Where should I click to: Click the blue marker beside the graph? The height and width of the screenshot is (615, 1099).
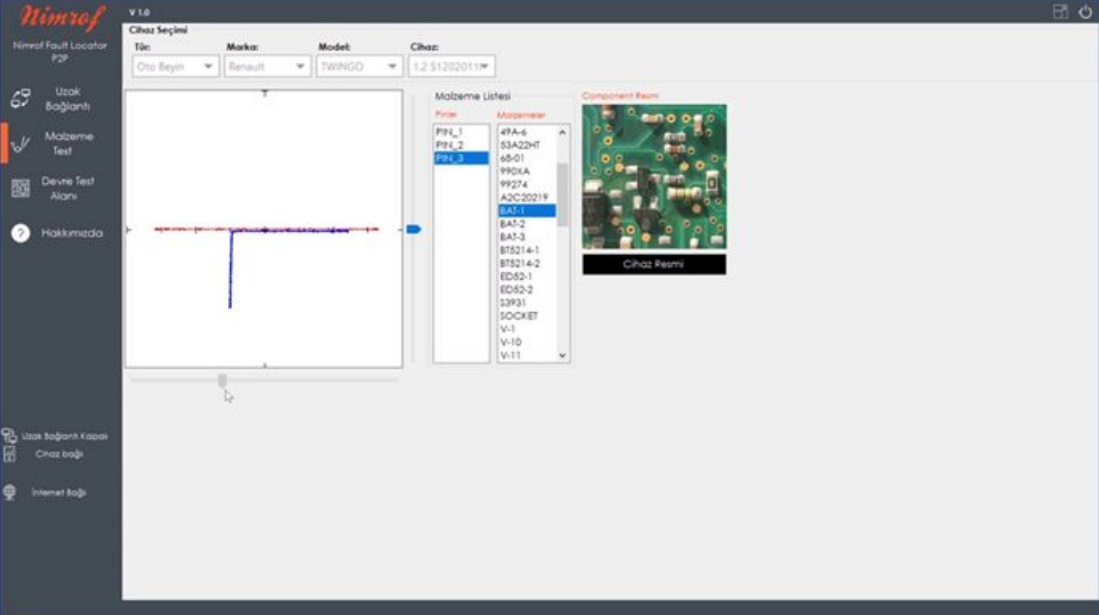coord(414,229)
